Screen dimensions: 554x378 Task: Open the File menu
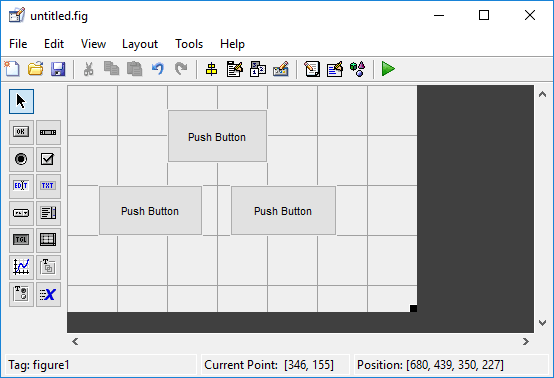click(x=18, y=44)
